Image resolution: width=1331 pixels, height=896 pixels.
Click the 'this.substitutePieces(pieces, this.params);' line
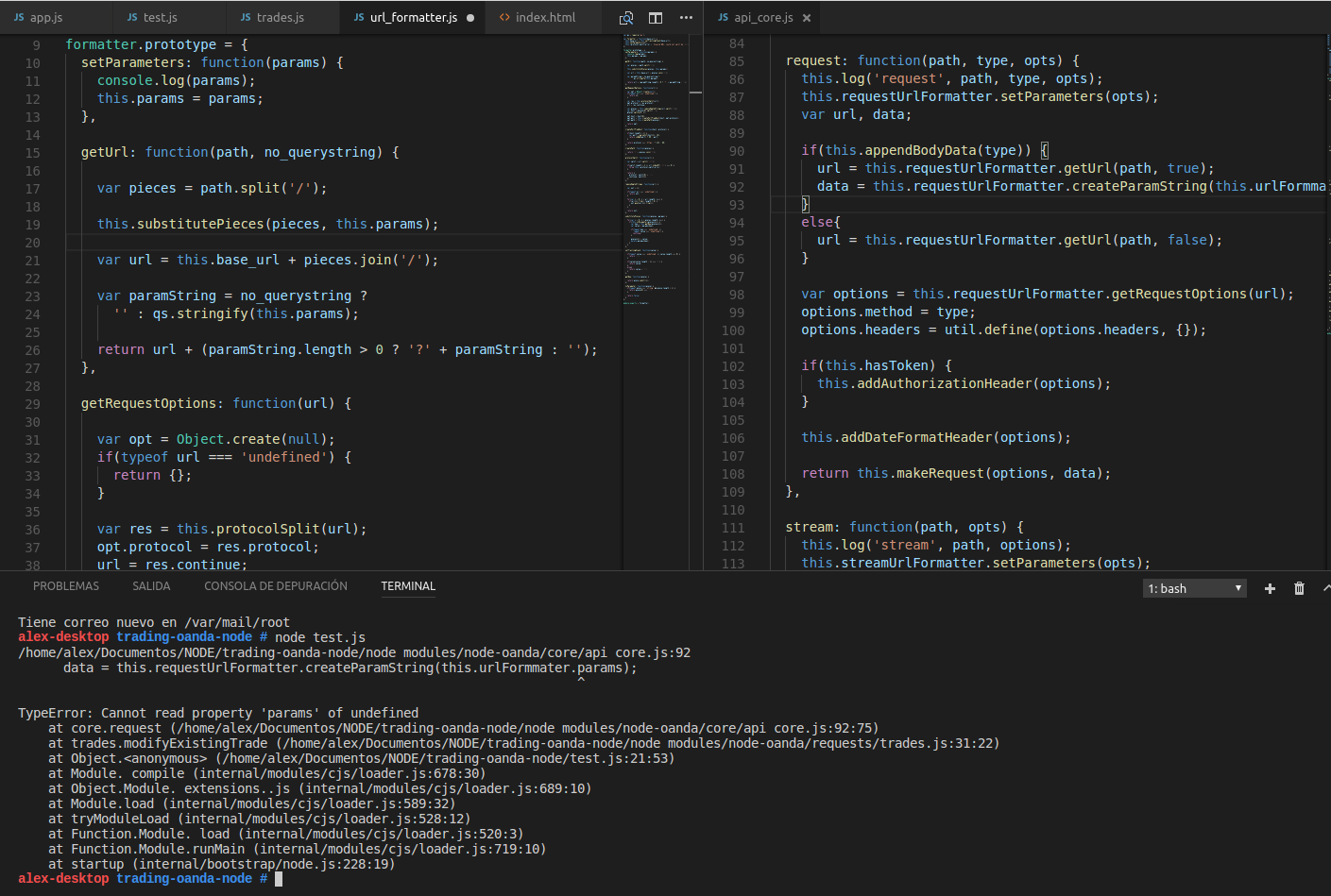pos(267,224)
